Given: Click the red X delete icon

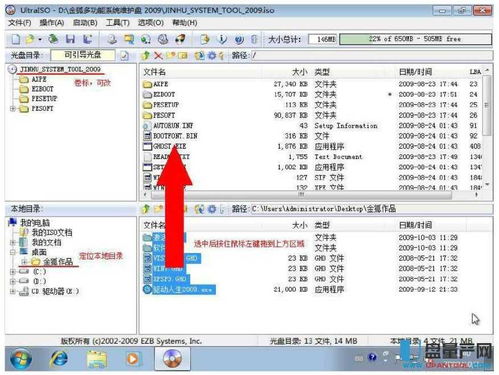Looking at the screenshot, I should pyautogui.click(x=158, y=55).
